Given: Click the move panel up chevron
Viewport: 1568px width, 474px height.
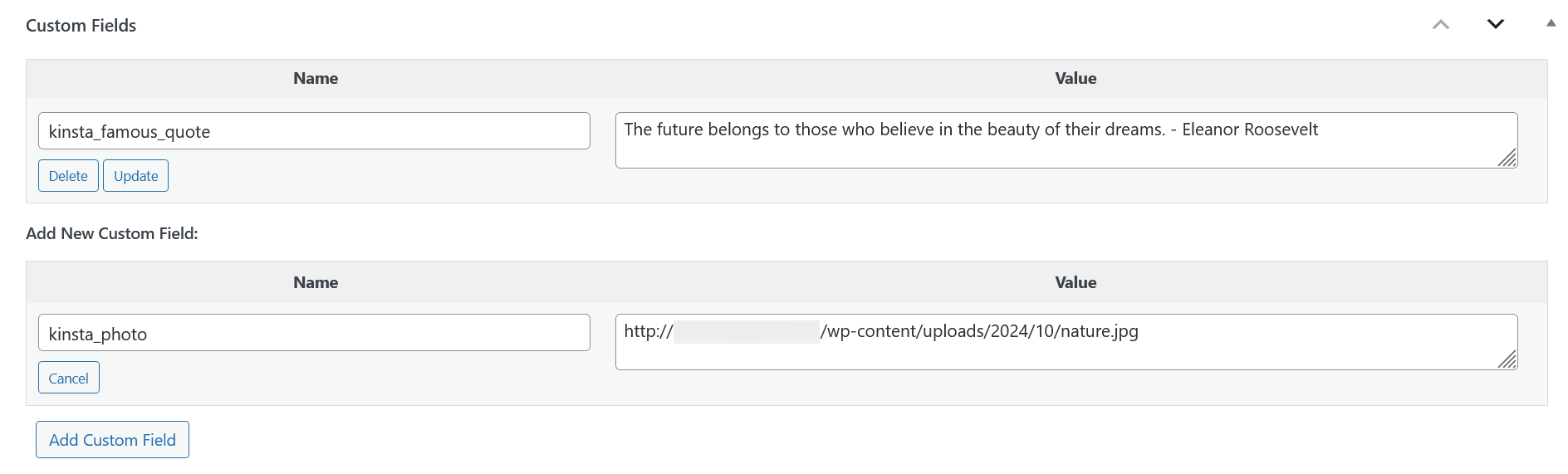Looking at the screenshot, I should click(x=1441, y=25).
